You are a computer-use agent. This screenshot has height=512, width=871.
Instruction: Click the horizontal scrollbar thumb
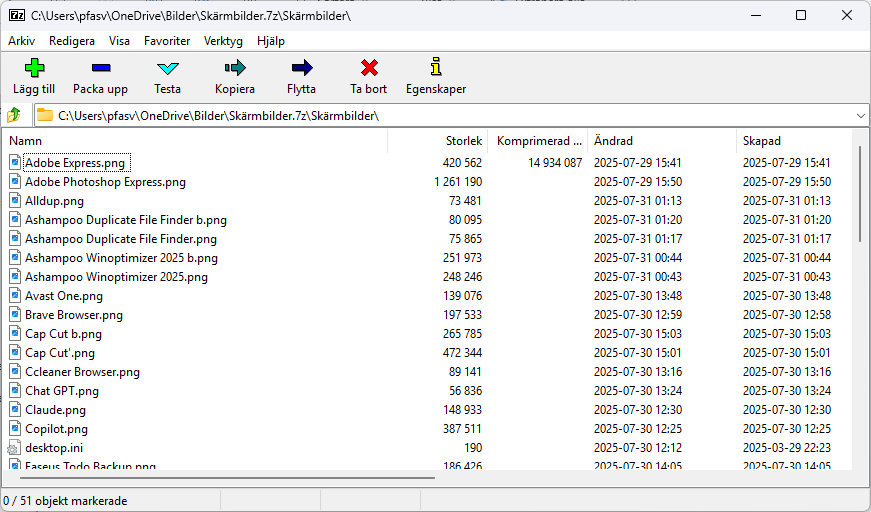(x=227, y=477)
